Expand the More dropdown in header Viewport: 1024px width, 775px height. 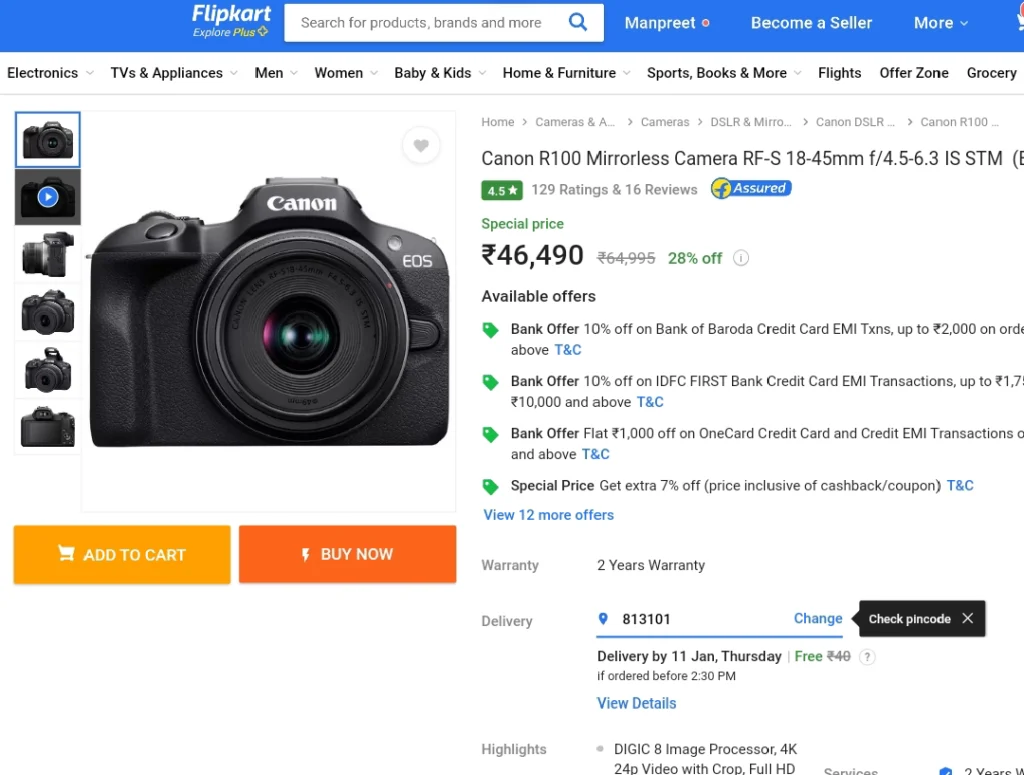940,22
